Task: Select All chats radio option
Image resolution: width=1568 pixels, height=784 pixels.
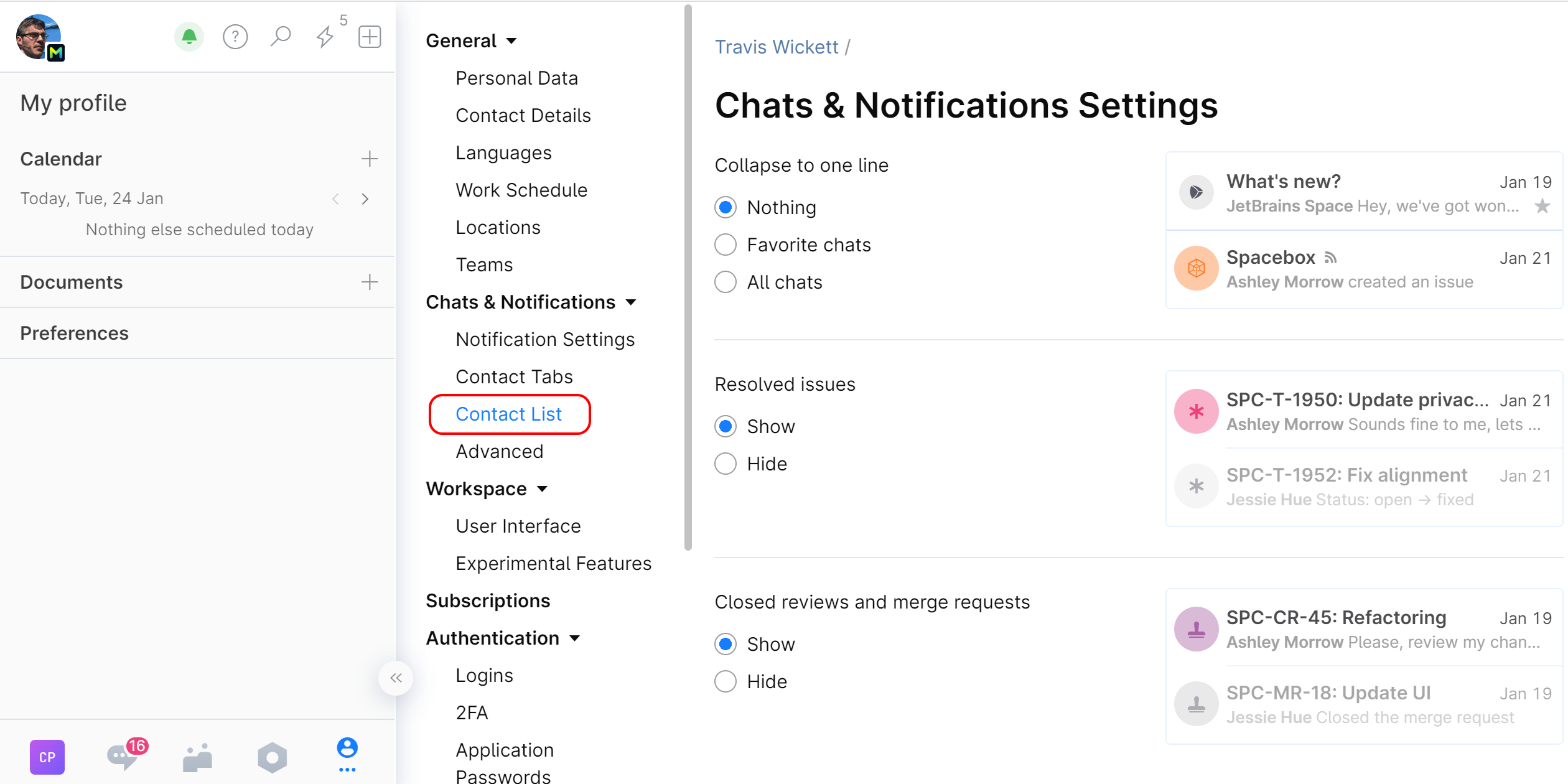Action: (x=726, y=282)
